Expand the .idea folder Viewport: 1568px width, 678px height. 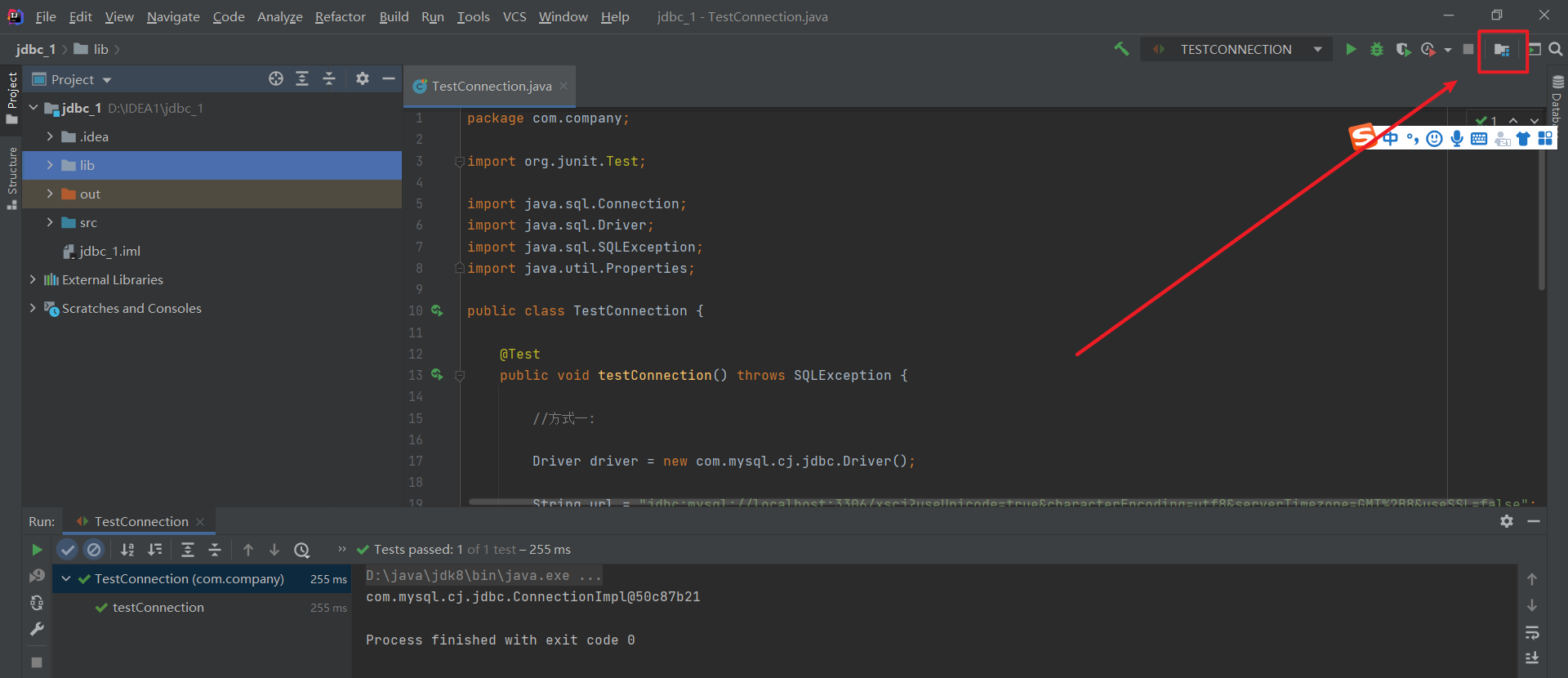(x=50, y=136)
